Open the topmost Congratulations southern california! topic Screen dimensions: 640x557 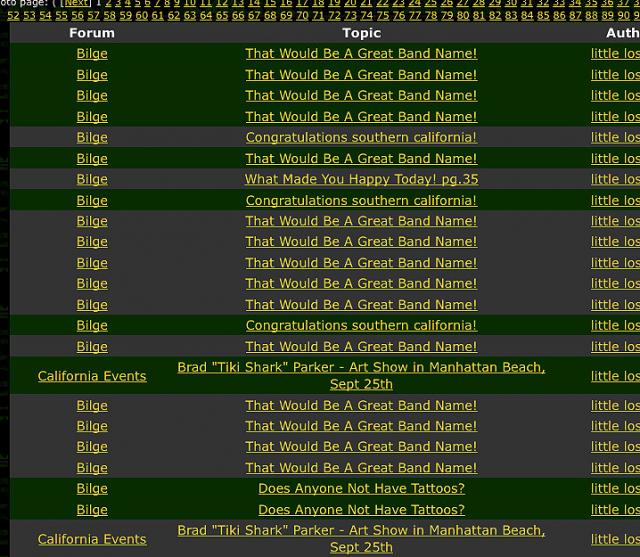pos(361,138)
